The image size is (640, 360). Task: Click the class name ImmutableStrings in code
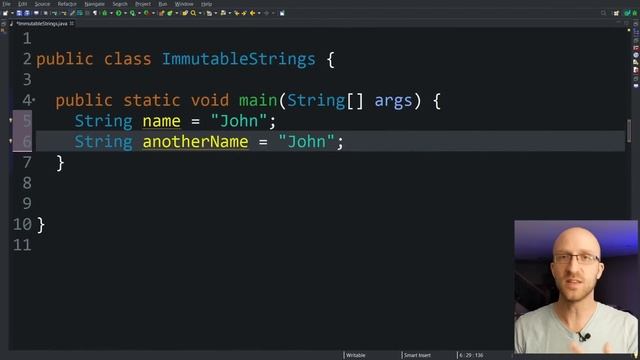click(x=239, y=59)
